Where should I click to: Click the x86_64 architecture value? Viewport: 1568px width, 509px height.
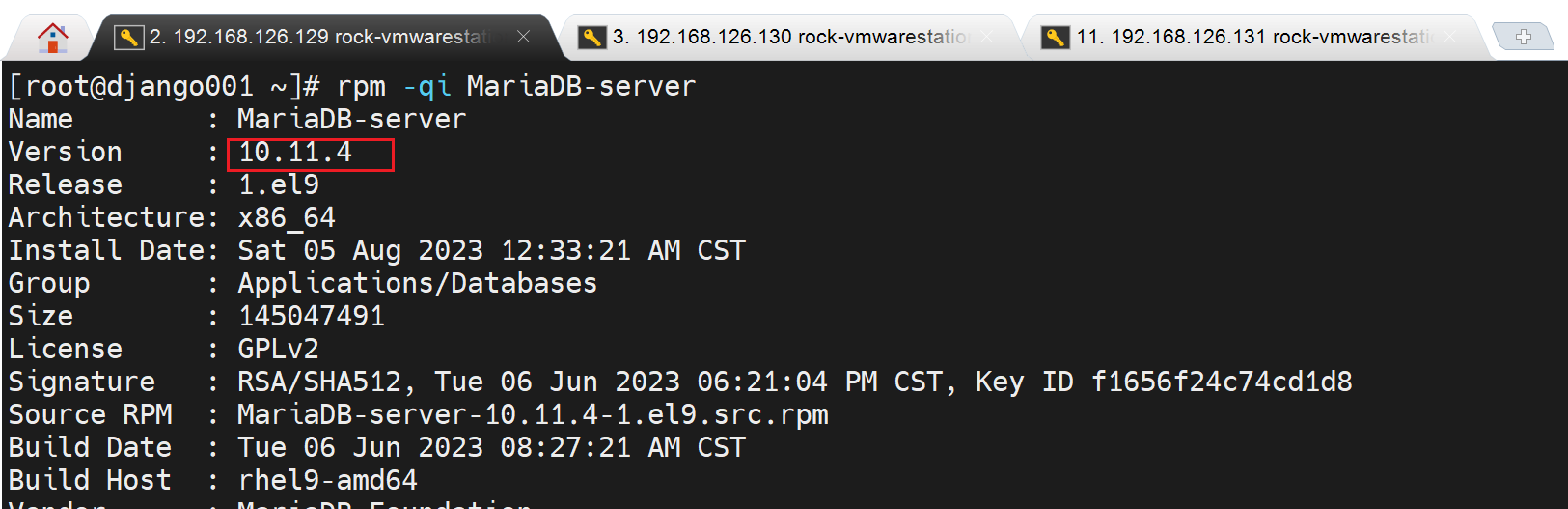click(x=287, y=218)
